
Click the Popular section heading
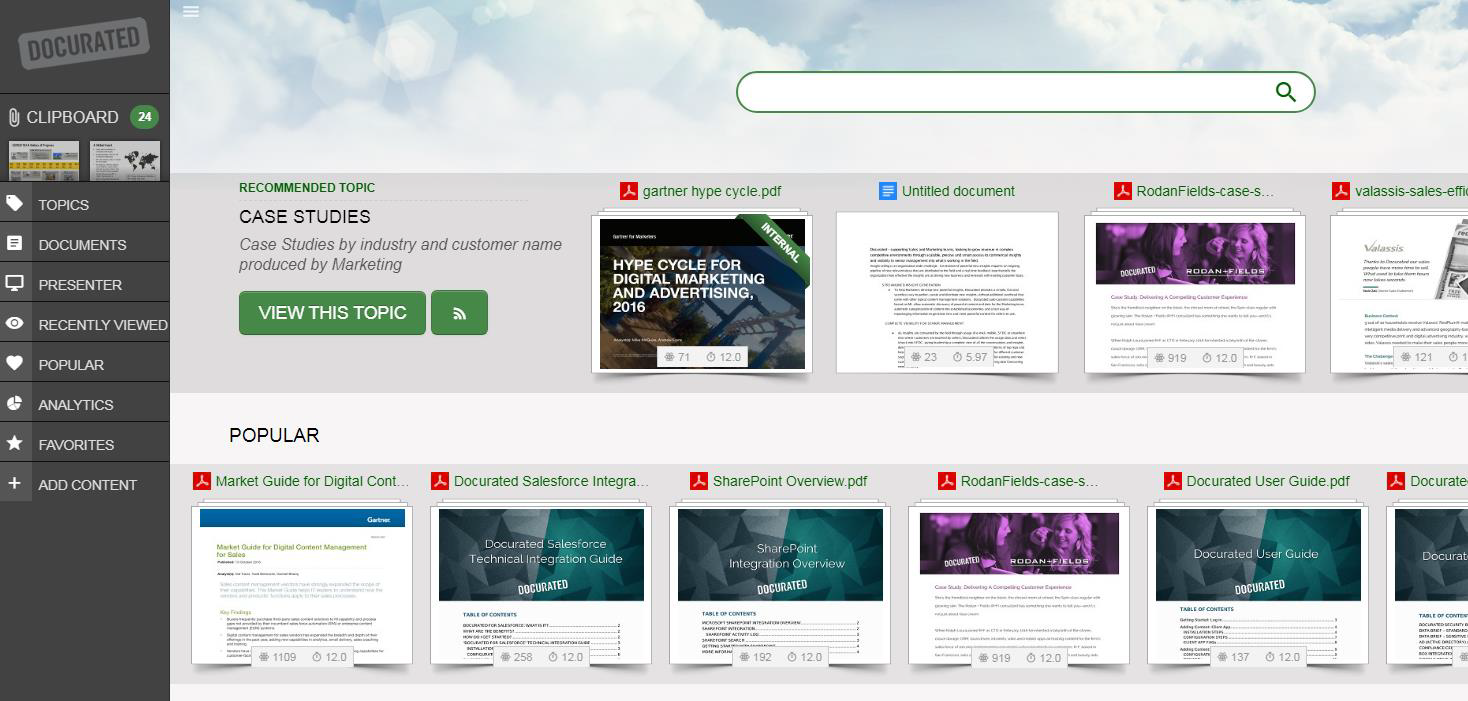point(274,435)
